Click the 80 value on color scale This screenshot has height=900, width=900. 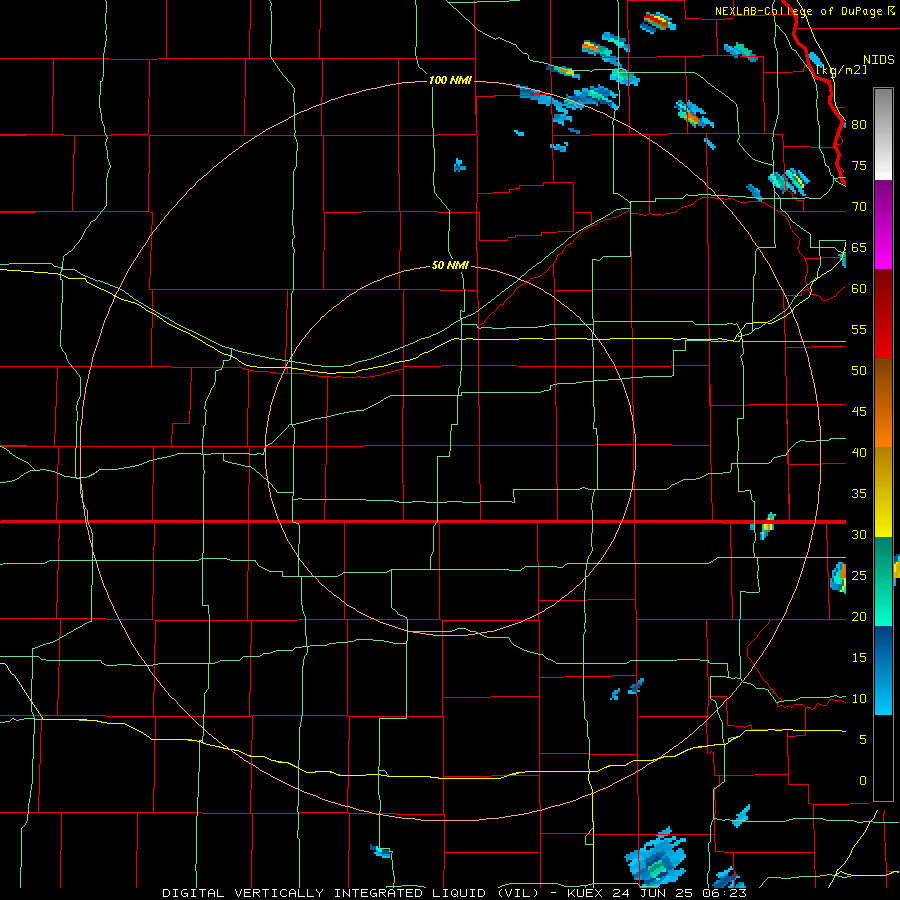pyautogui.click(x=859, y=125)
